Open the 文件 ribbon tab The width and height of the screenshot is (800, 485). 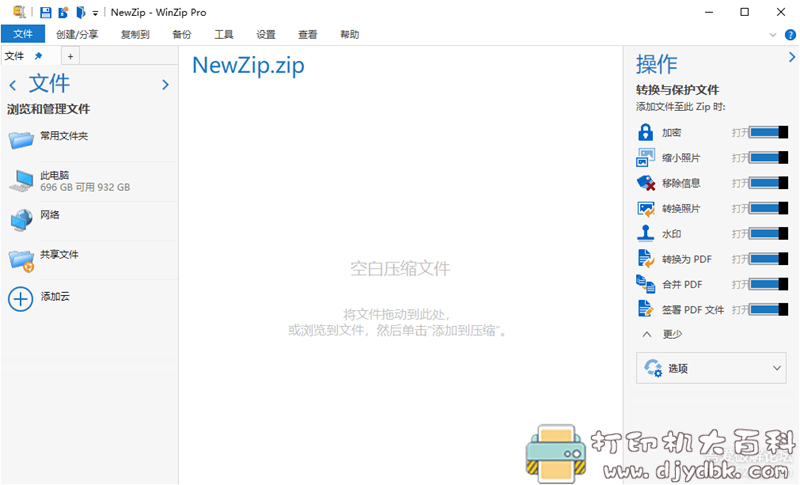(x=23, y=34)
